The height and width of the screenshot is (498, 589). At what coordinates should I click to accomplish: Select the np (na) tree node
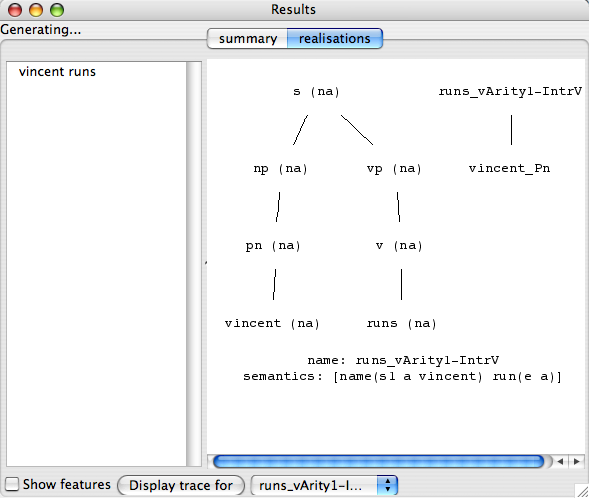point(280,168)
